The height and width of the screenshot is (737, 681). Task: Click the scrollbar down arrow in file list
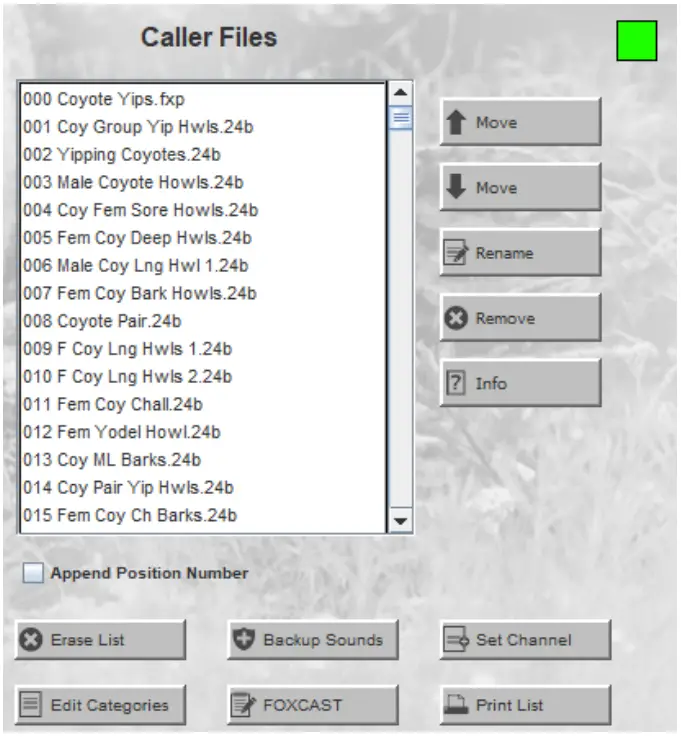click(x=400, y=521)
